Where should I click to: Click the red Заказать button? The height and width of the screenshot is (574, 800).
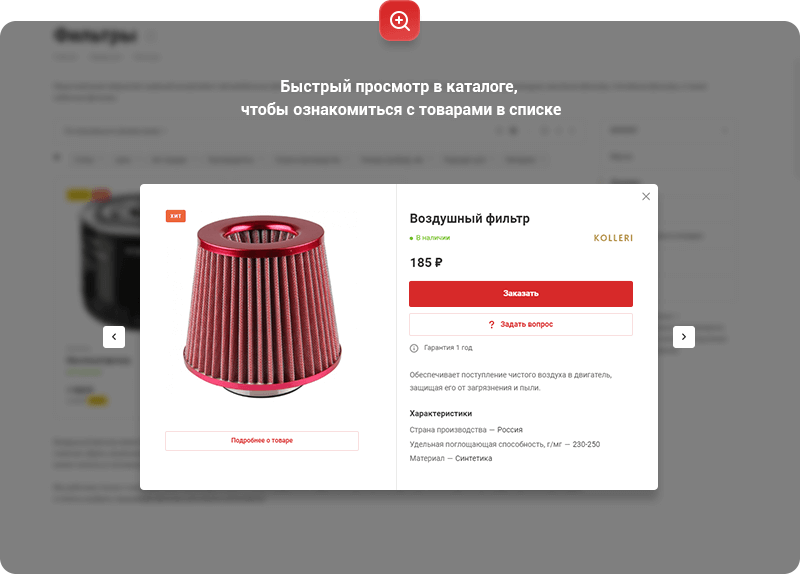[521, 293]
